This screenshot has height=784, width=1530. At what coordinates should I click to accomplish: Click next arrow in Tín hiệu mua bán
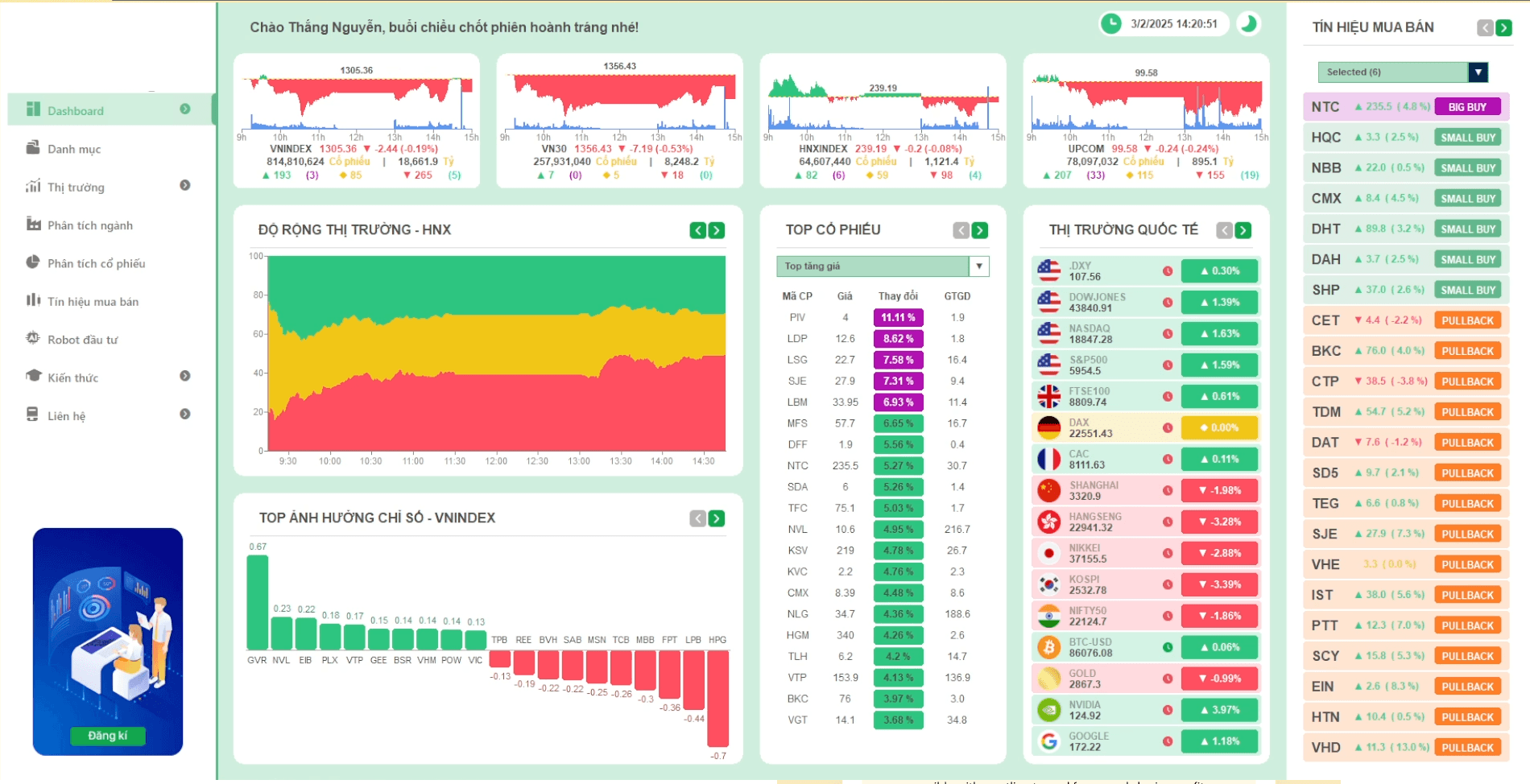pos(1503,28)
